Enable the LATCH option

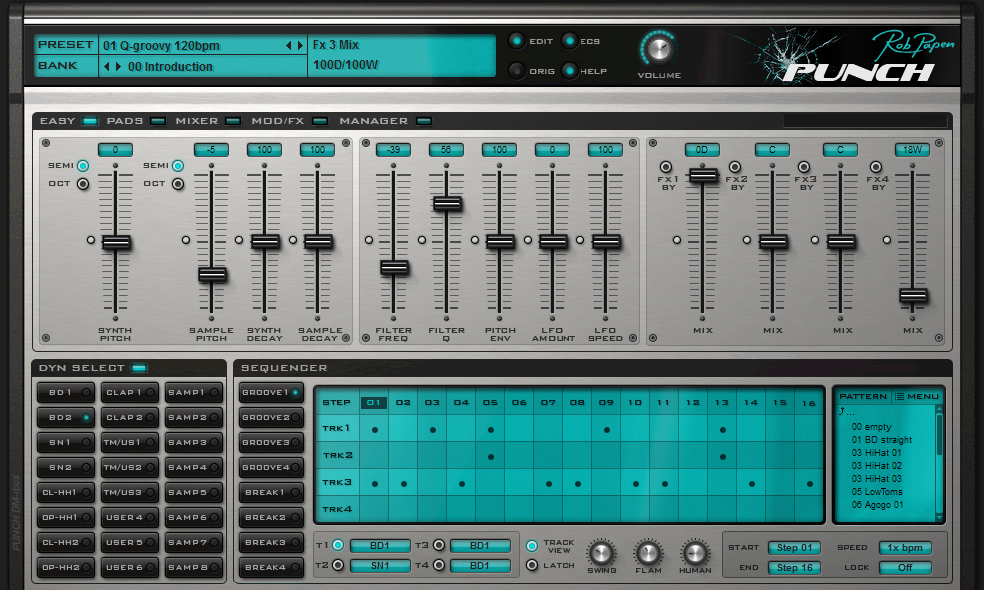532,565
